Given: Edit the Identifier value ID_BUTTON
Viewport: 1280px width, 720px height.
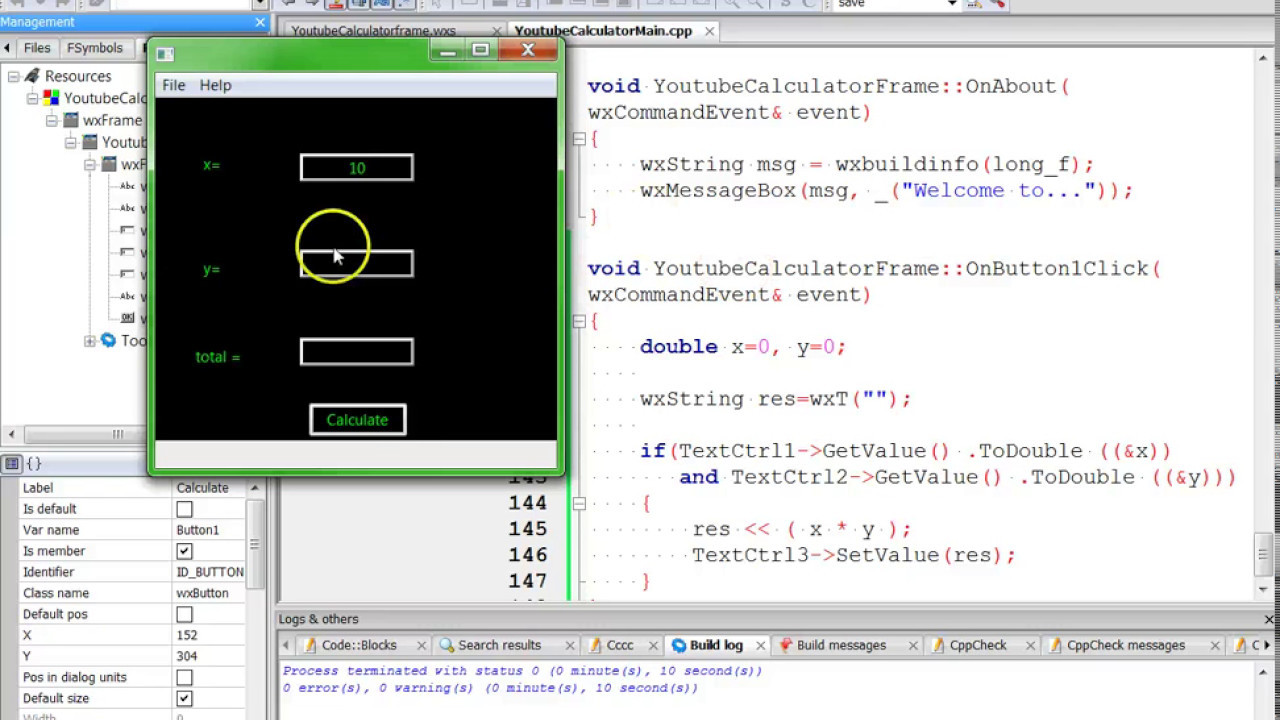Looking at the screenshot, I should coord(208,572).
